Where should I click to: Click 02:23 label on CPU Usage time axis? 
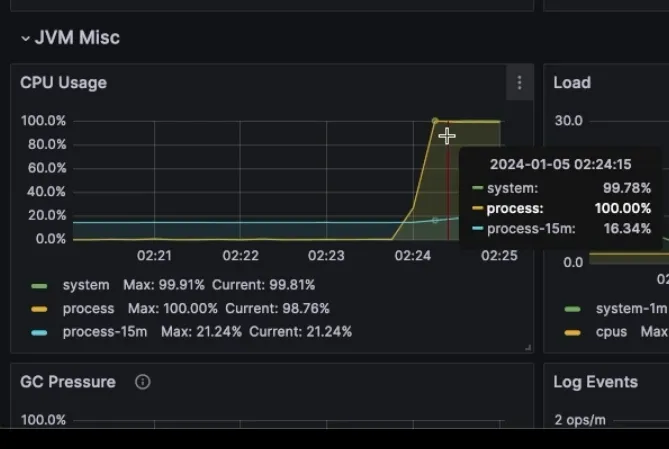[326, 256]
